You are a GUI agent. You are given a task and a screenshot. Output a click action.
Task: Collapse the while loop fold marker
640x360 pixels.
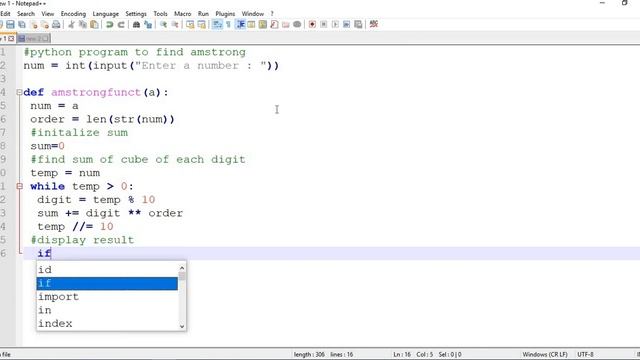click(19, 186)
